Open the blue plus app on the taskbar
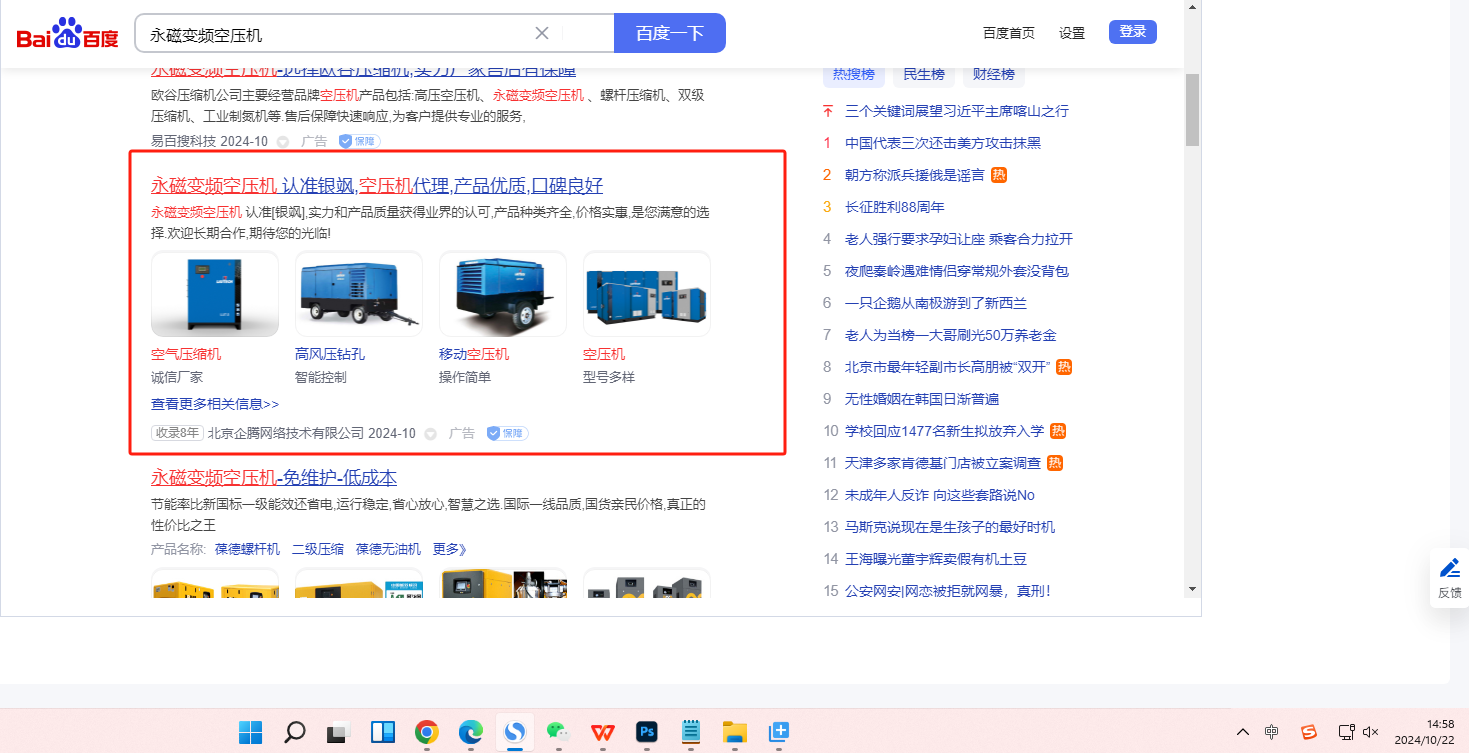The height and width of the screenshot is (753, 1469). click(x=779, y=732)
